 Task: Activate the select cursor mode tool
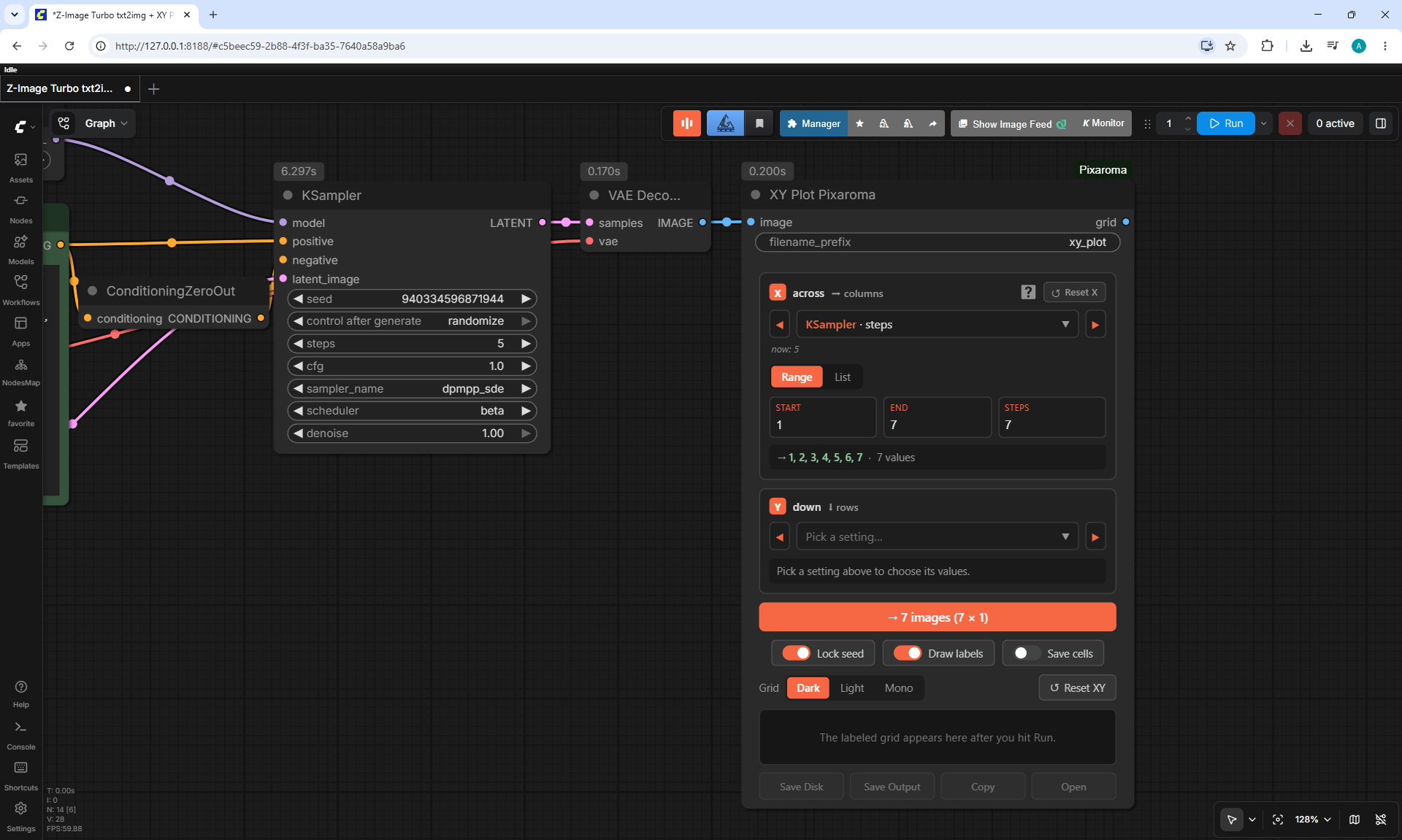[1231, 820]
